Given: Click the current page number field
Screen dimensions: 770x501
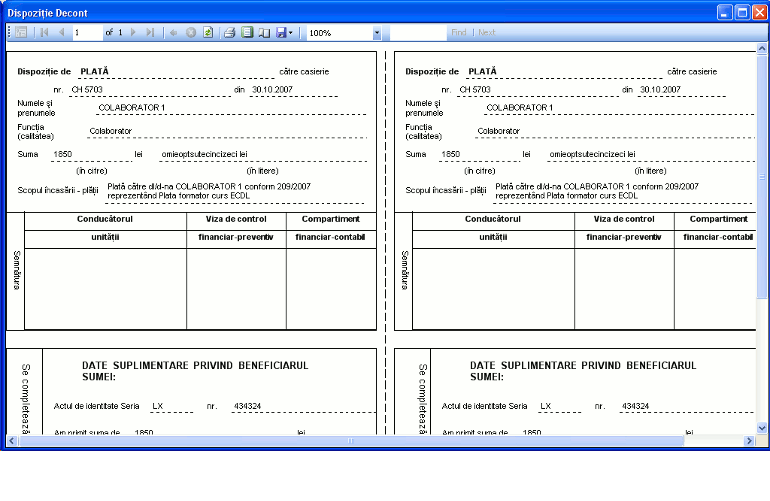Looking at the screenshot, I should click(87, 32).
